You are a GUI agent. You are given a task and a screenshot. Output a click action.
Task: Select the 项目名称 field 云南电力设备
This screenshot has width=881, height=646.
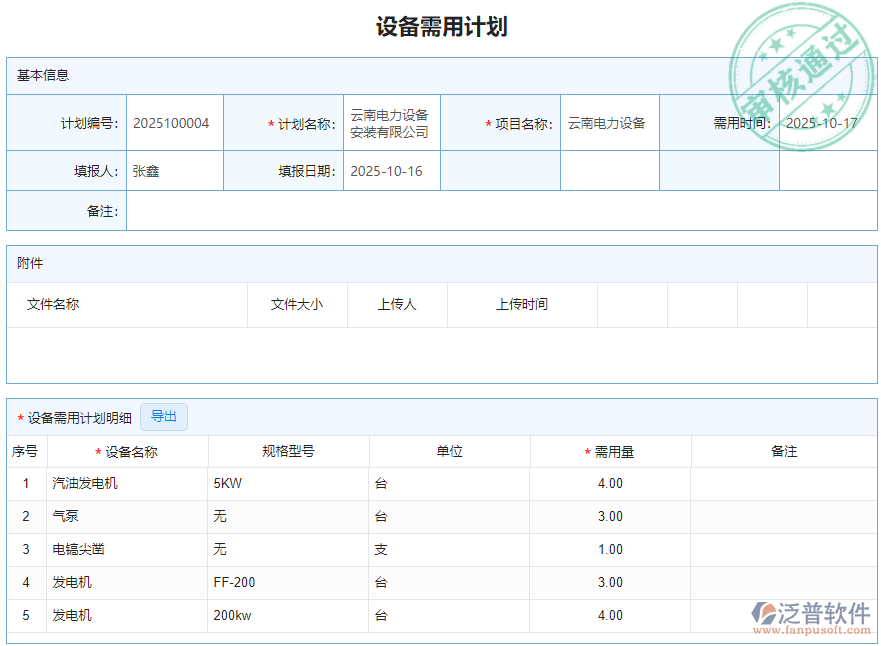tap(609, 122)
